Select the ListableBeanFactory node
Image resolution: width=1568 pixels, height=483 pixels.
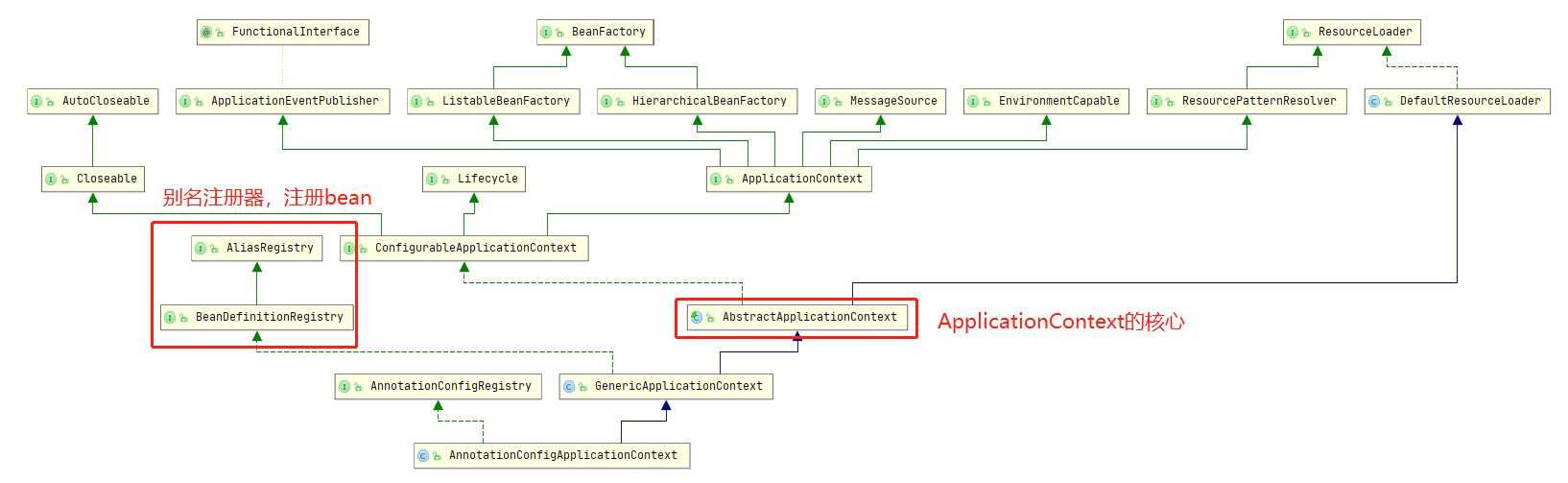(493, 101)
